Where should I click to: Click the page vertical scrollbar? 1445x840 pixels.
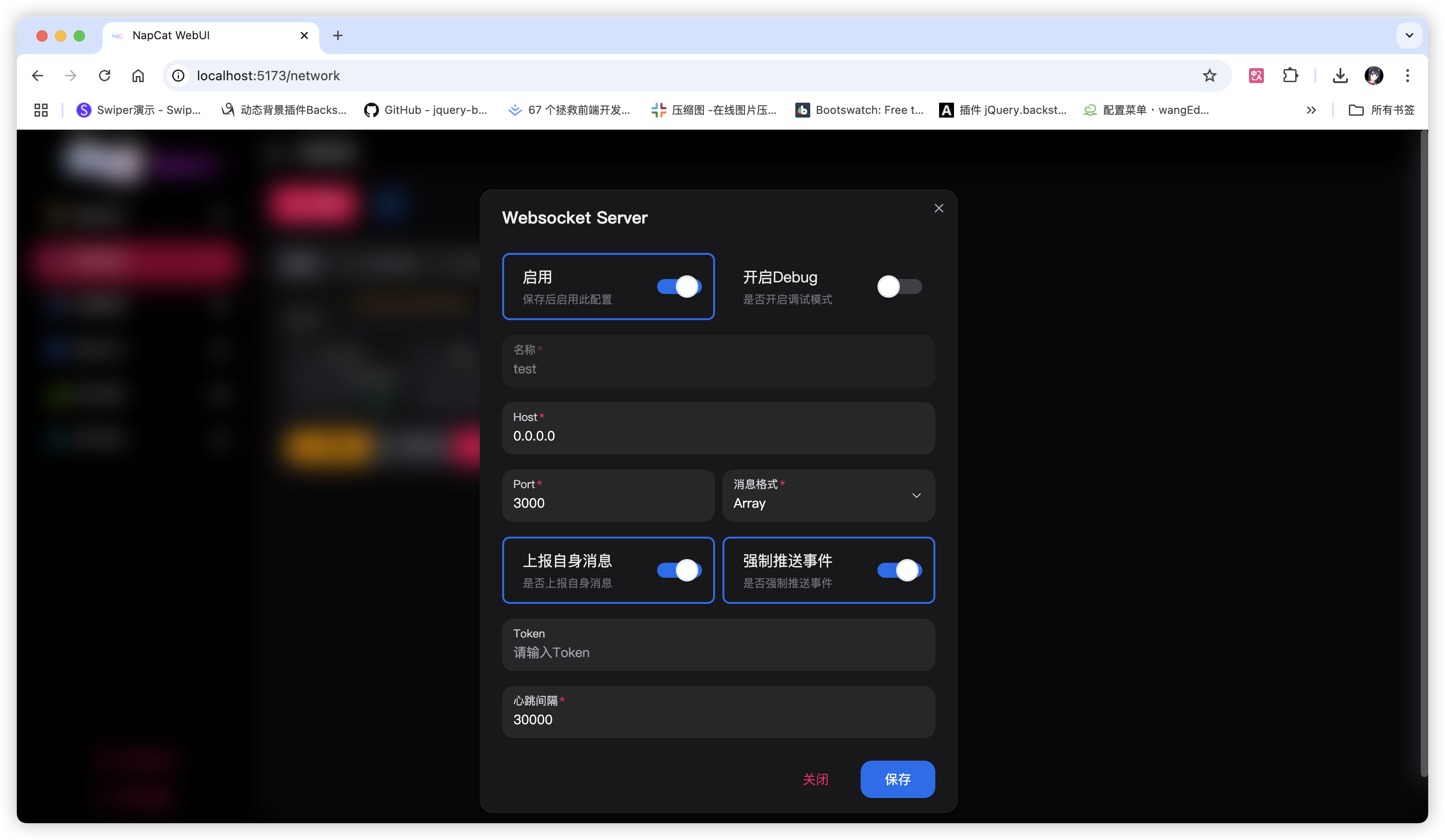click(x=1424, y=453)
